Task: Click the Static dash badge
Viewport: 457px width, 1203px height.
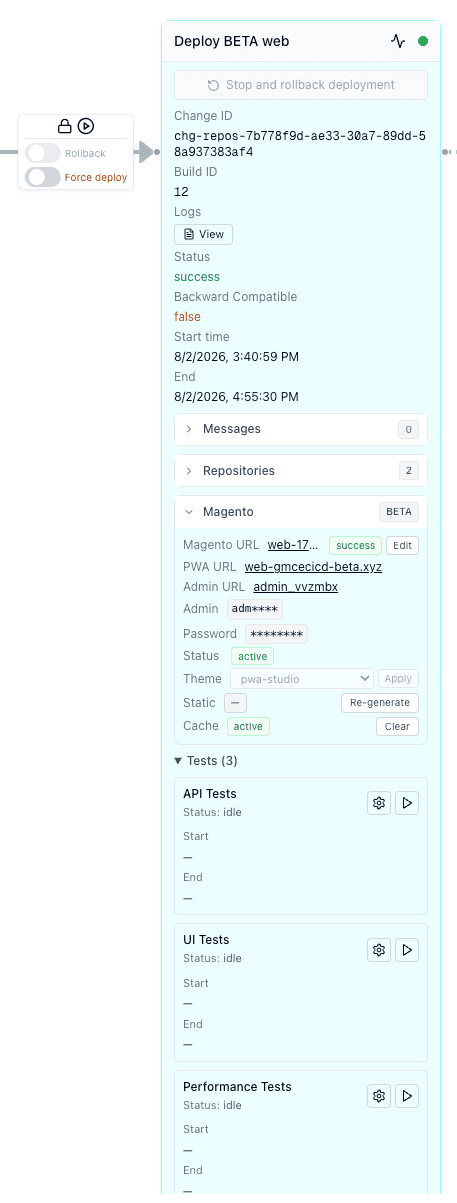Action: (x=235, y=702)
